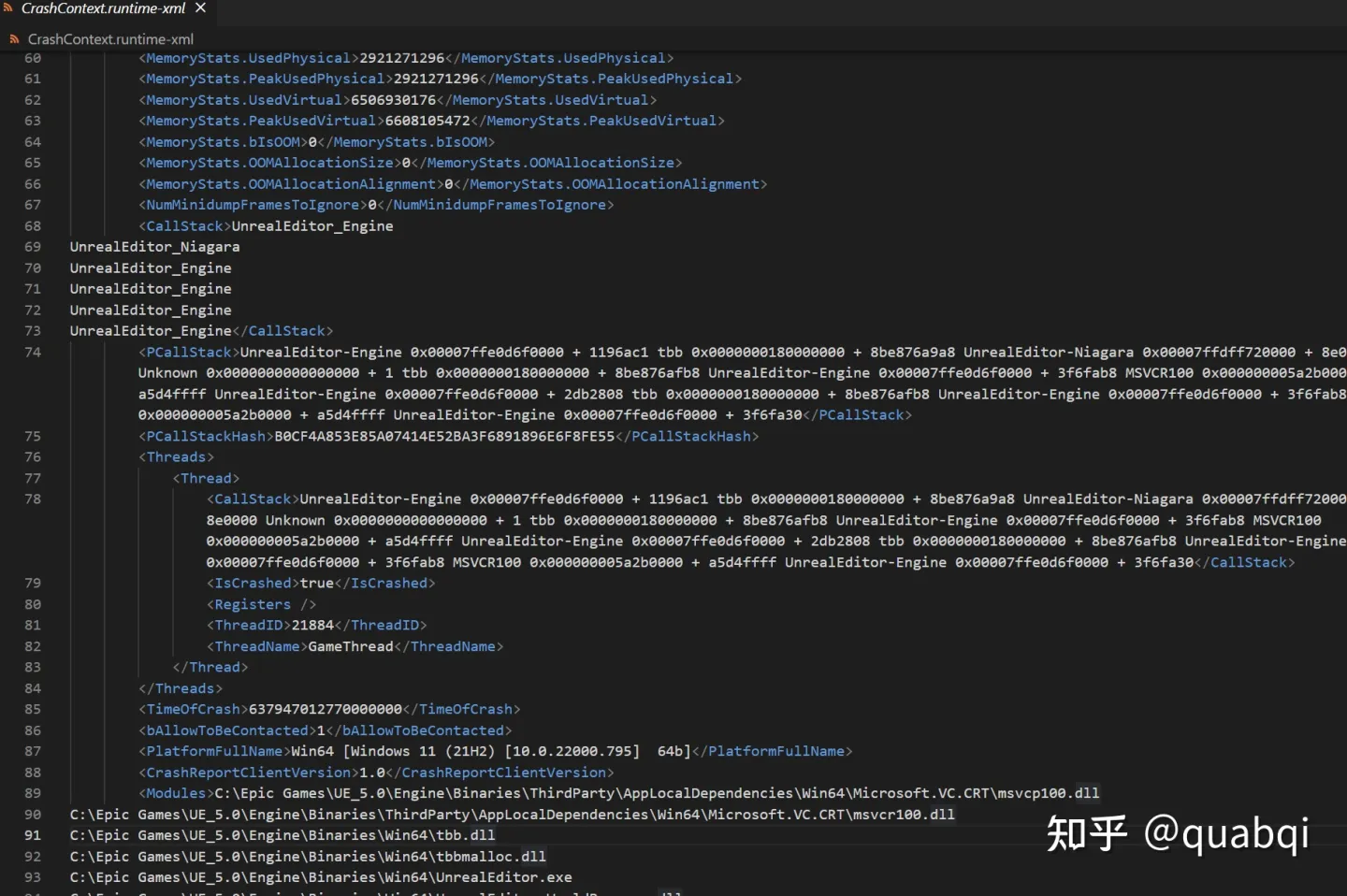The image size is (1347, 896).
Task: Click the self-closing Registers tag
Action: click(262, 603)
